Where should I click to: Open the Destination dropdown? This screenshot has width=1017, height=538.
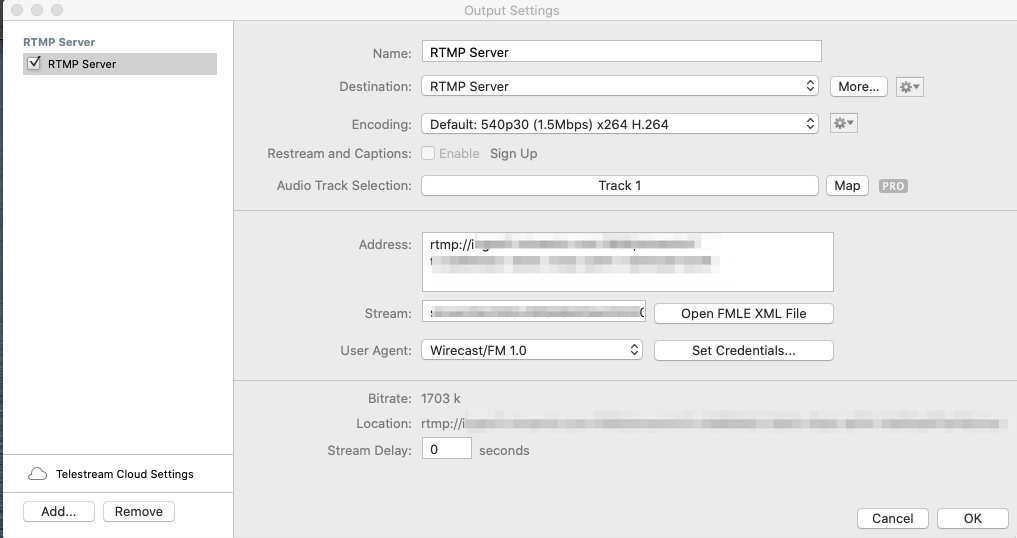[x=620, y=86]
